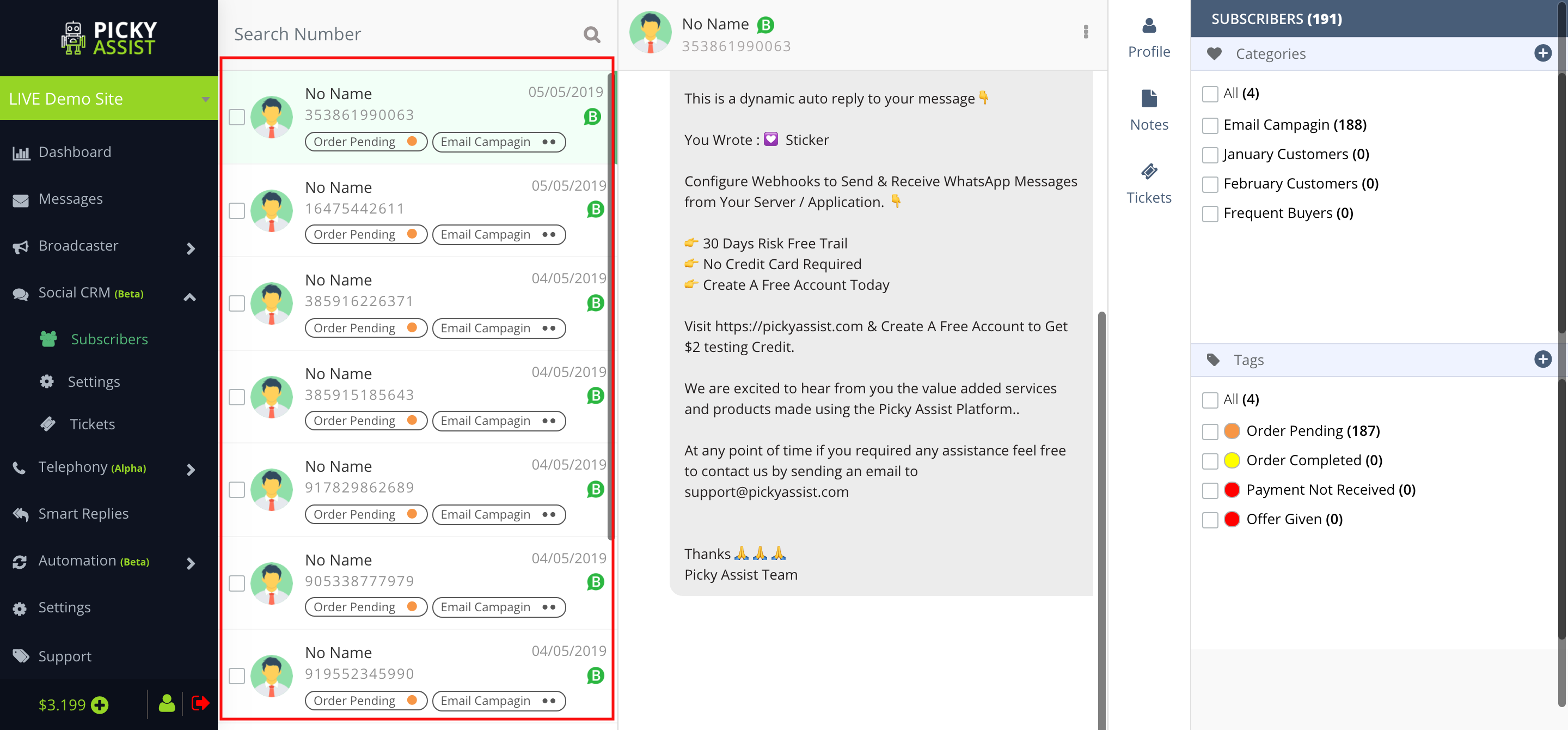
Task: Open Messages in the sidebar
Action: 71,198
